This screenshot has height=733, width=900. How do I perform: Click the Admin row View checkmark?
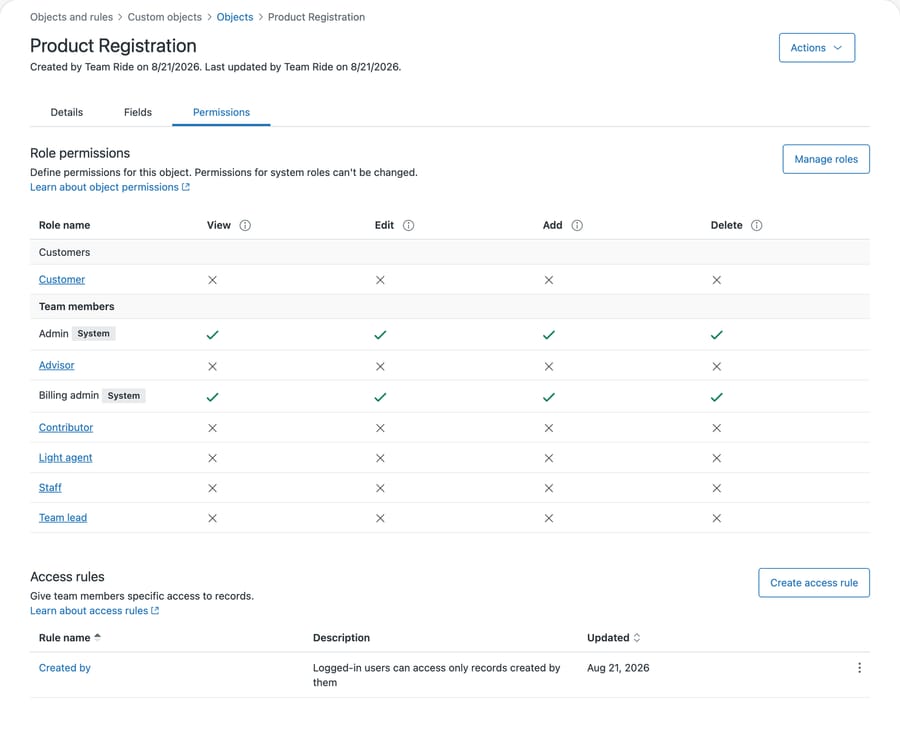212,335
